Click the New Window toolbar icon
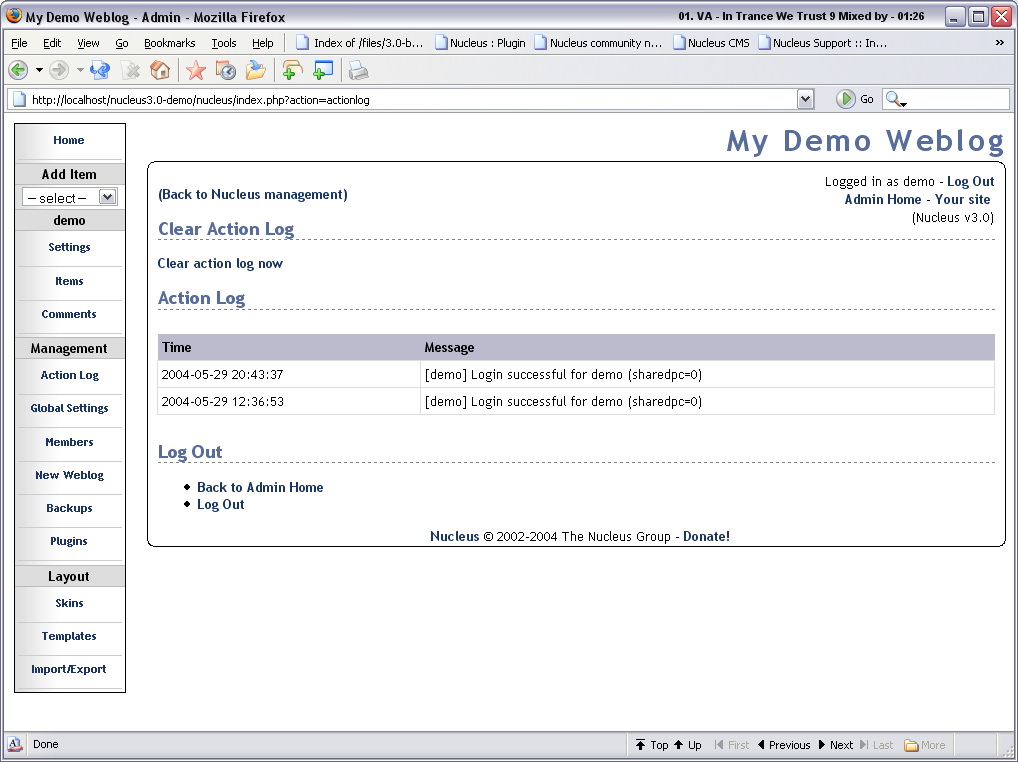This screenshot has width=1018, height=762. point(323,70)
